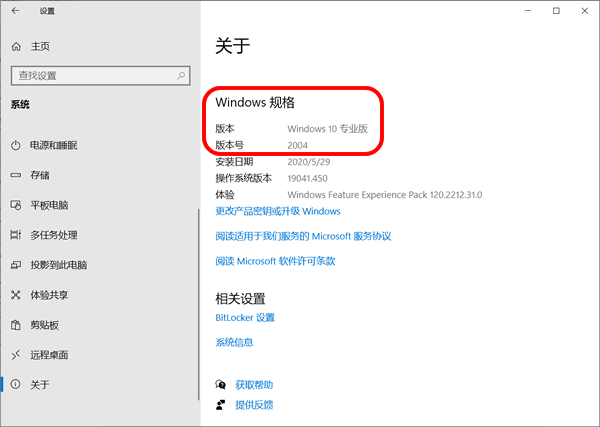Click the 操作系统版本 label
The width and height of the screenshot is (600, 427).
click(244, 178)
